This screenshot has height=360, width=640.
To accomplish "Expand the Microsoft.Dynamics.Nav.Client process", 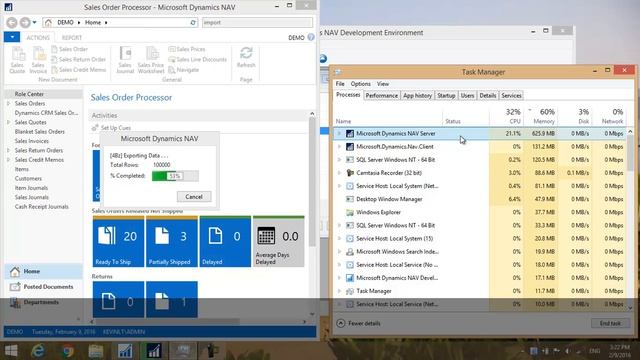I will (339, 147).
